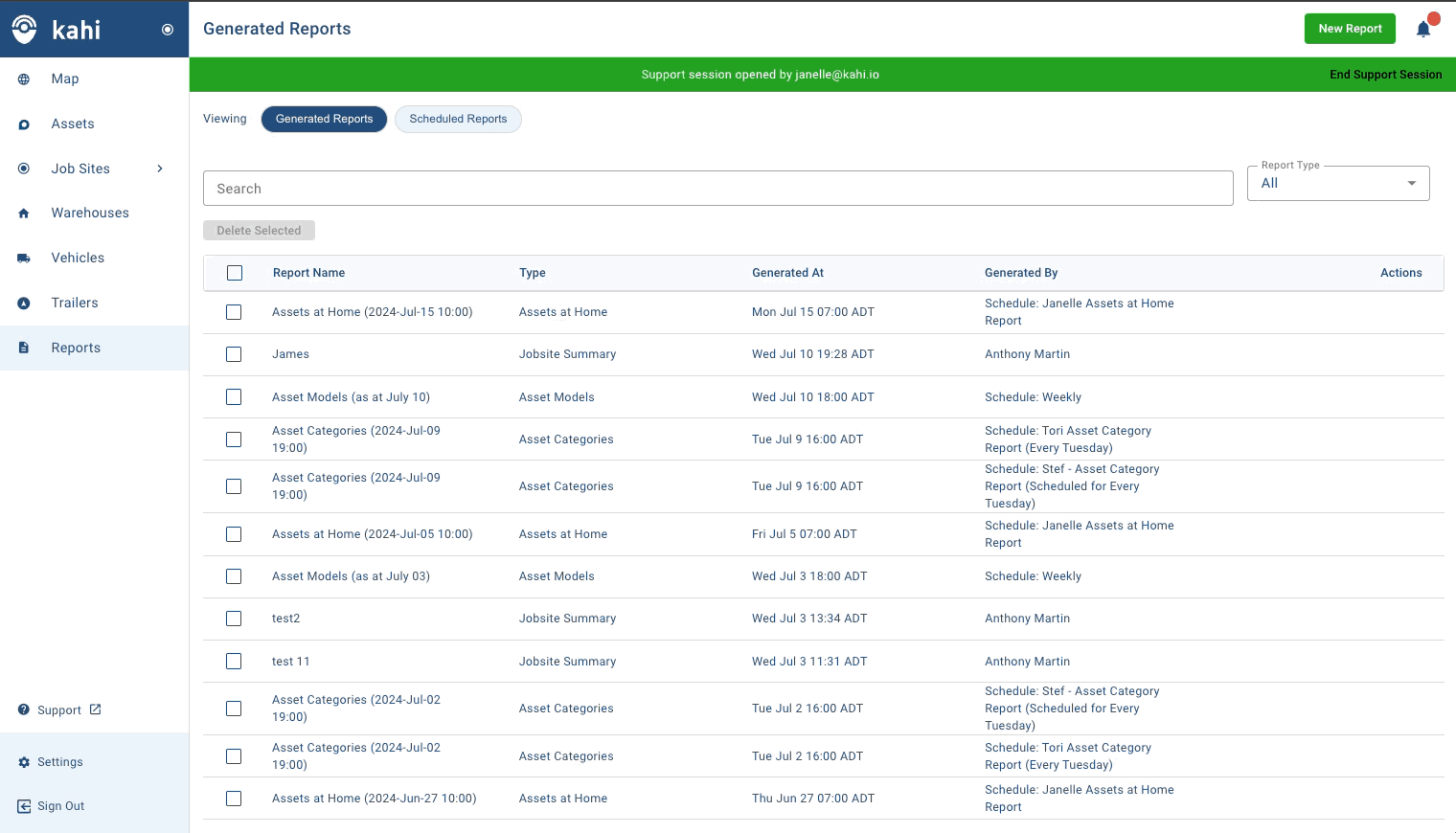Click the Report Name column header
Viewport: 1456px width, 833px height.
point(308,273)
